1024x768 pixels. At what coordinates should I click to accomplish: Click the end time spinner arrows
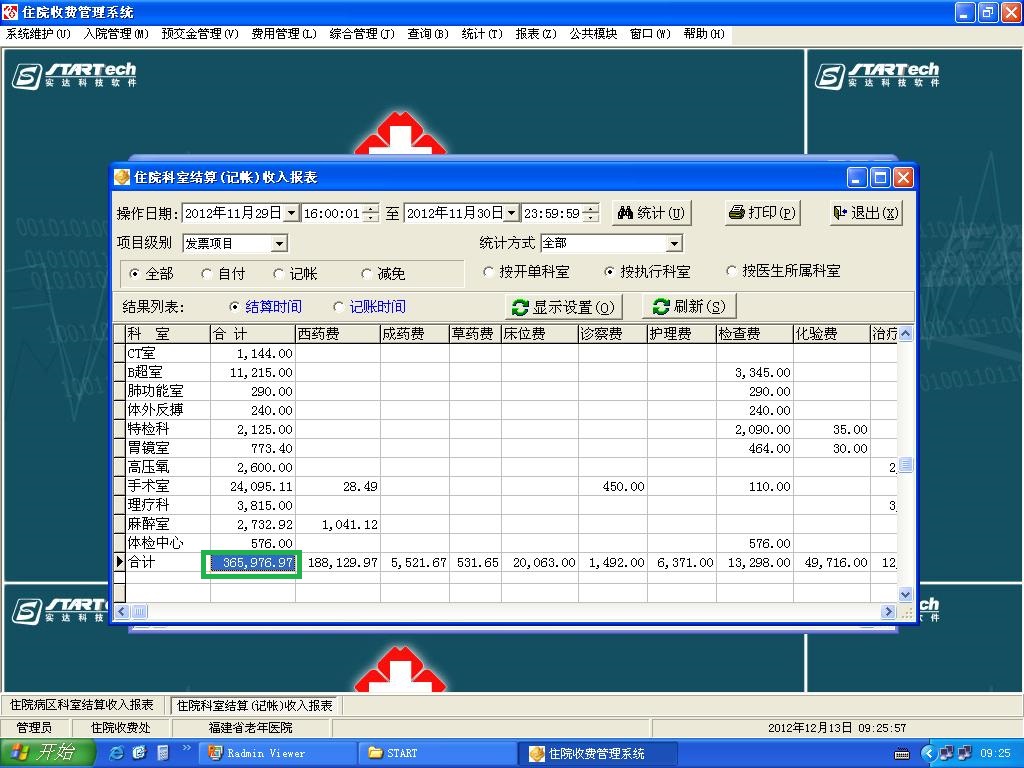[x=590, y=213]
